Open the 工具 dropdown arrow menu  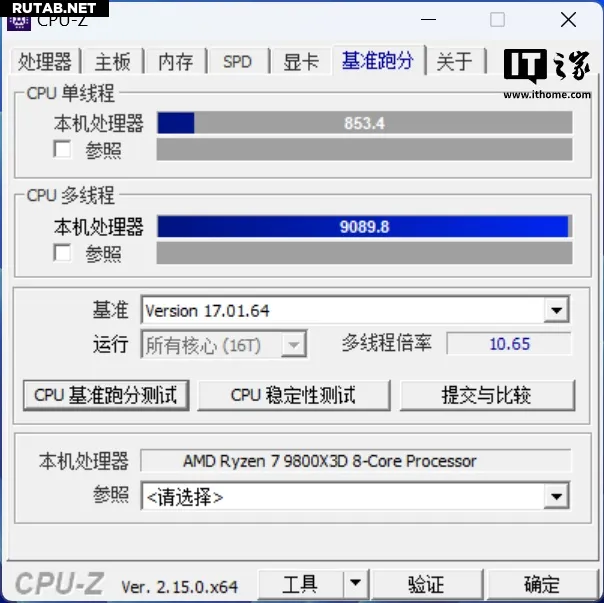pos(355,583)
